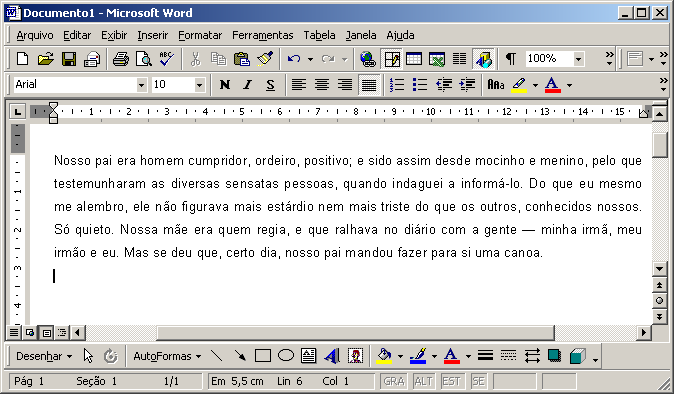Switch to Normal view button
This screenshot has width=674, height=394.
point(14,332)
